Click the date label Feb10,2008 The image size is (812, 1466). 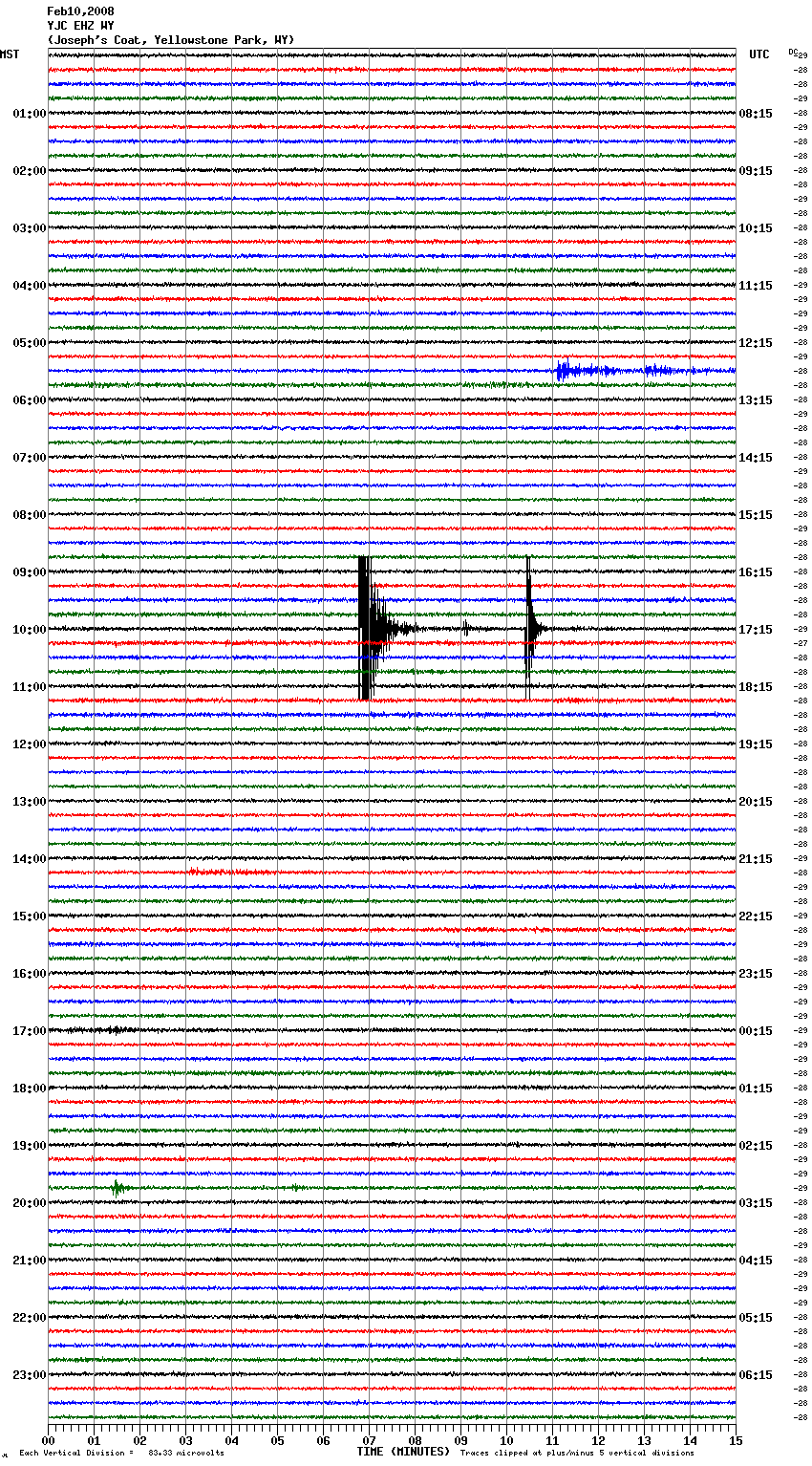[x=80, y=11]
